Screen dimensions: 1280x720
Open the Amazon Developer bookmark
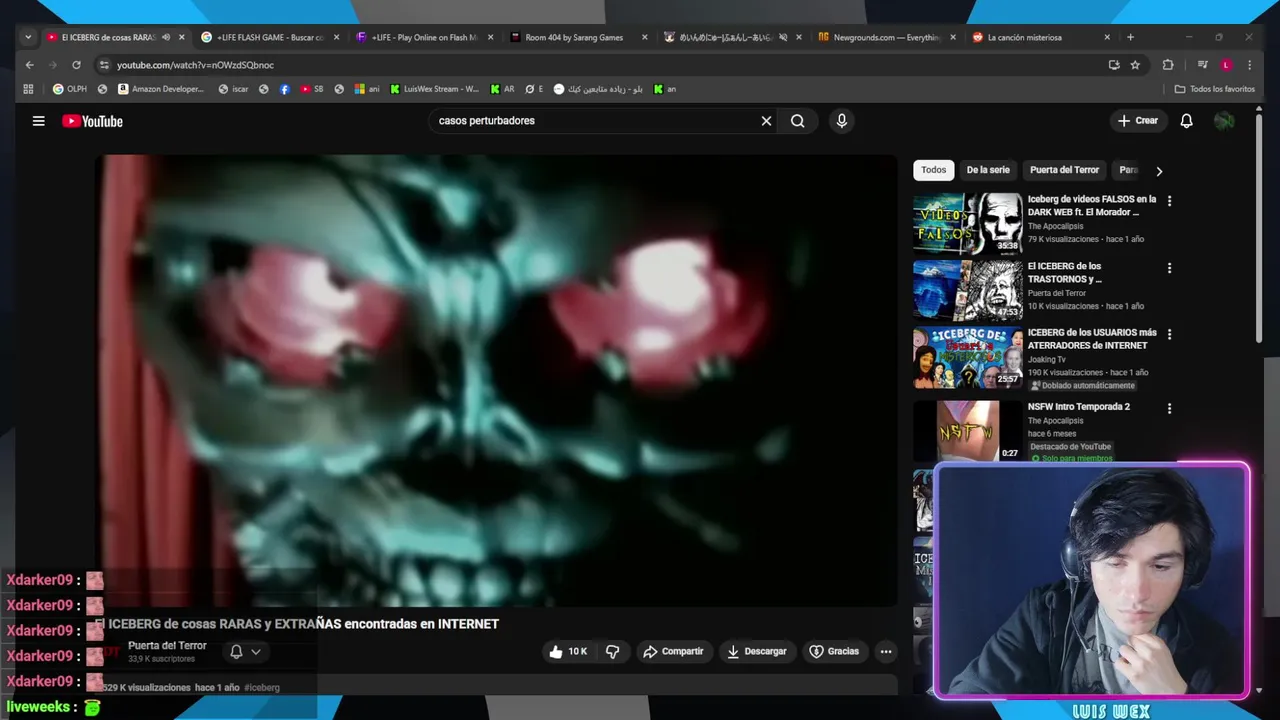pyautogui.click(x=161, y=89)
